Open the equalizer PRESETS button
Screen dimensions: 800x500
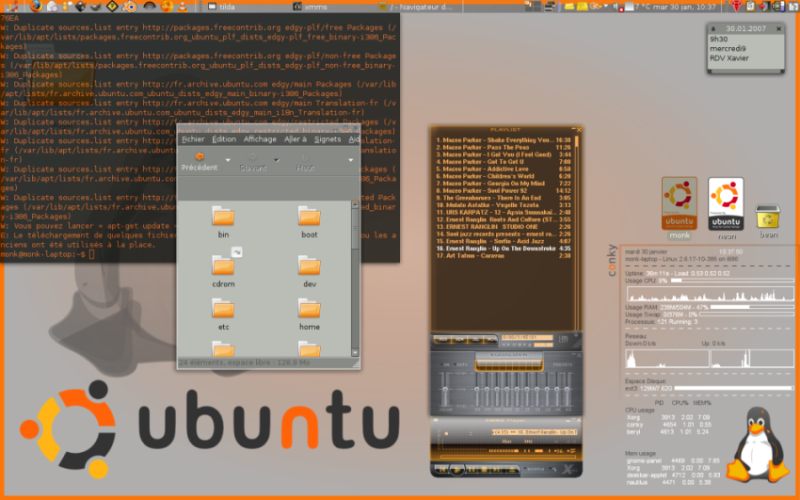tap(563, 365)
